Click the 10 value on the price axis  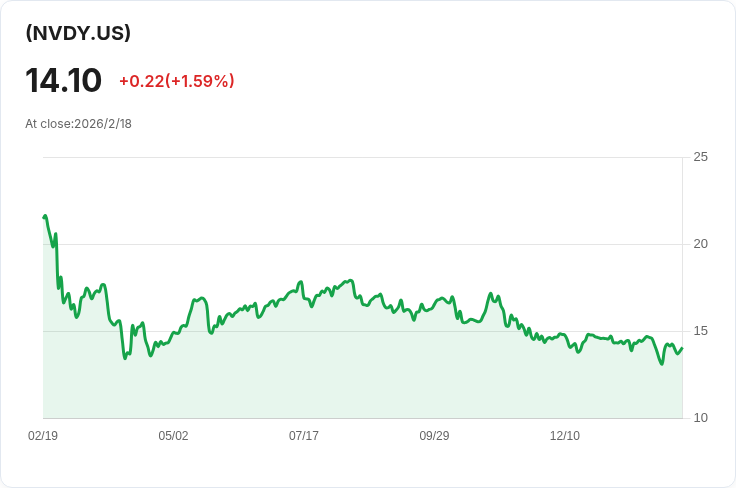[700, 418]
